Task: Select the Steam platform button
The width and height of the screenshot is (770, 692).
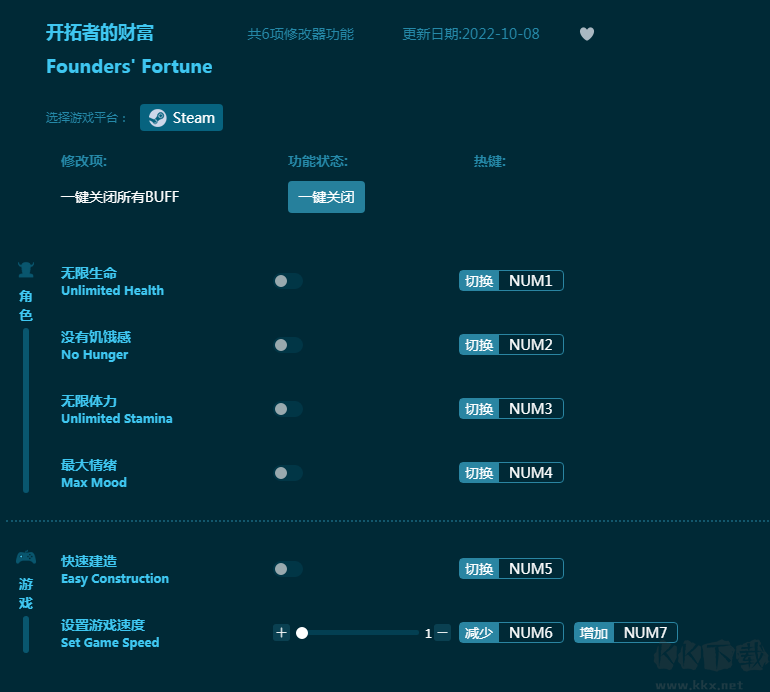Action: 182,118
